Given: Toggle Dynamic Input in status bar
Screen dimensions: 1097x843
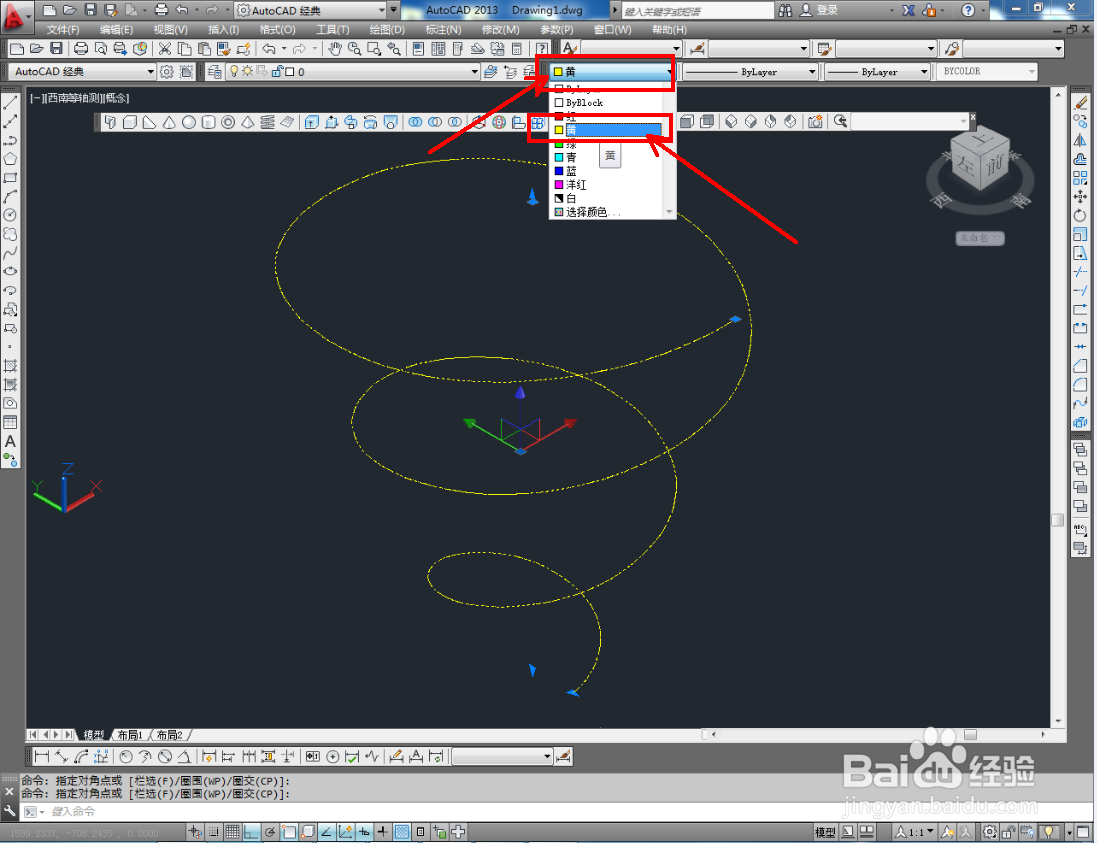Looking at the screenshot, I should pyautogui.click(x=365, y=832).
